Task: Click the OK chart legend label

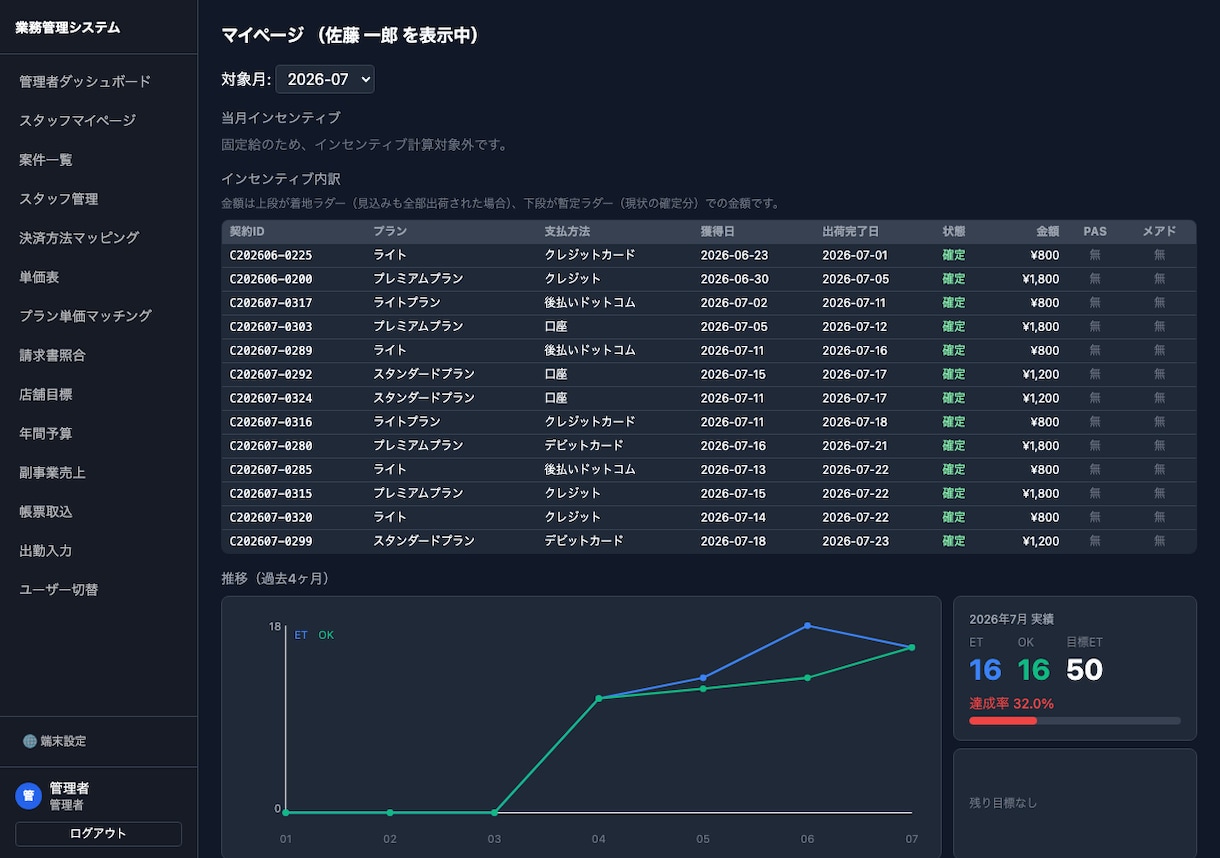Action: coord(326,635)
